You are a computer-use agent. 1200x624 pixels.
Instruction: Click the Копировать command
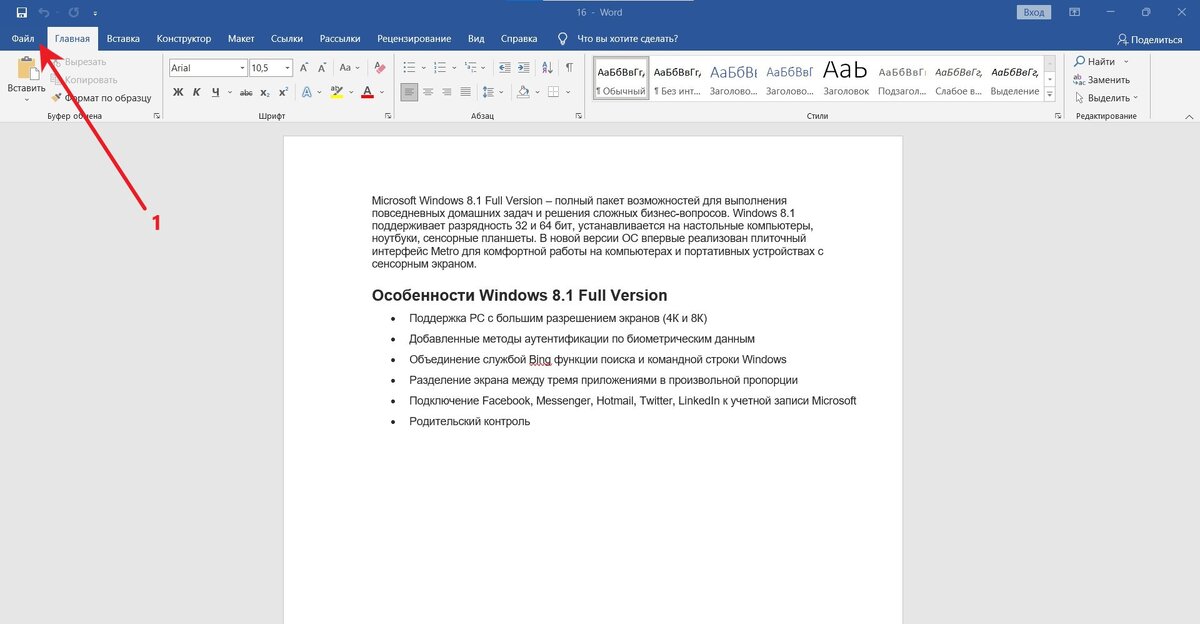tap(84, 80)
